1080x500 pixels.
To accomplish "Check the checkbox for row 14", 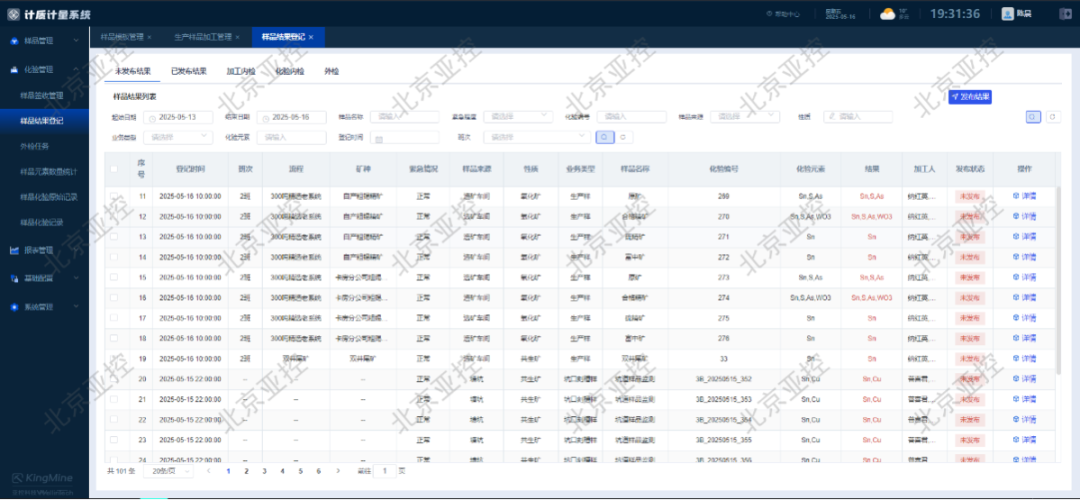I will pos(114,257).
